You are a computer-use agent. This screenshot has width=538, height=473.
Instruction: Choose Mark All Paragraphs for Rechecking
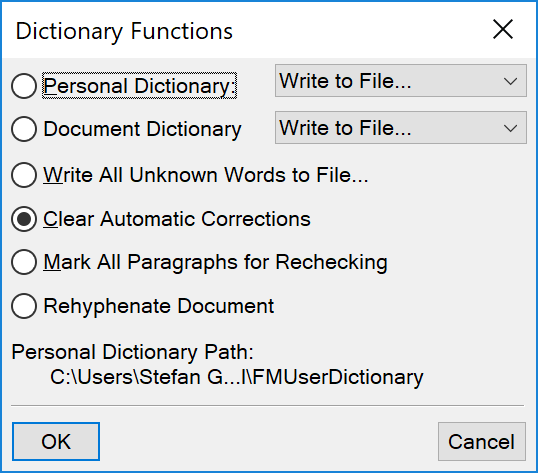pos(24,262)
